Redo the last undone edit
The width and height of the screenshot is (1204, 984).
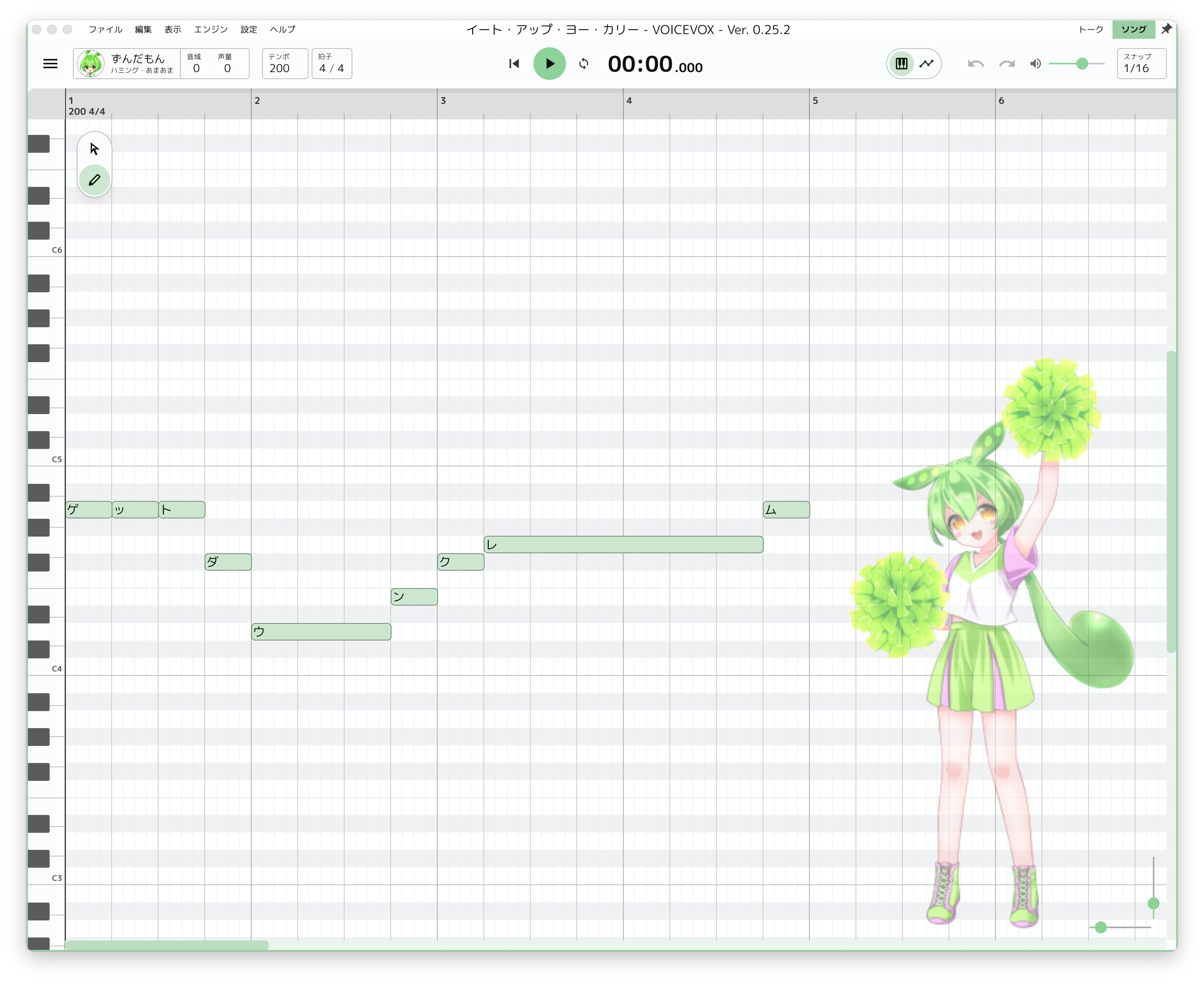point(1007,64)
